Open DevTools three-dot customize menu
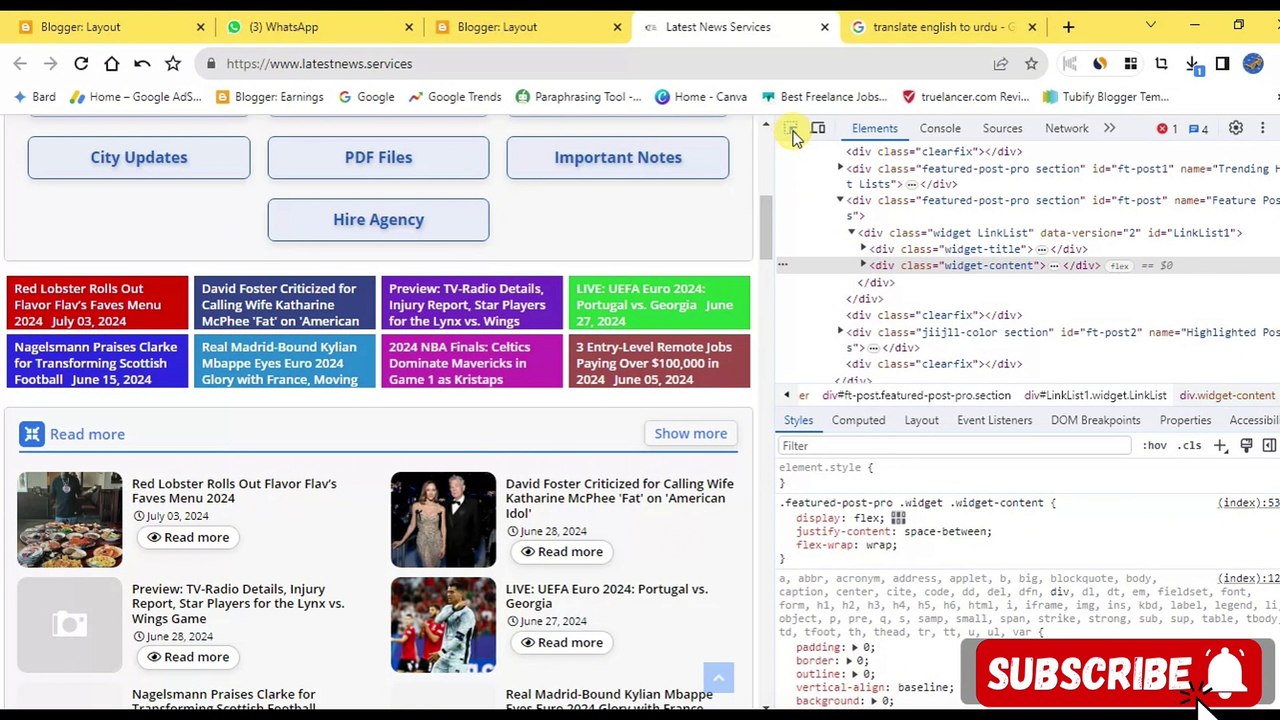This screenshot has width=1280, height=720. [x=1262, y=129]
